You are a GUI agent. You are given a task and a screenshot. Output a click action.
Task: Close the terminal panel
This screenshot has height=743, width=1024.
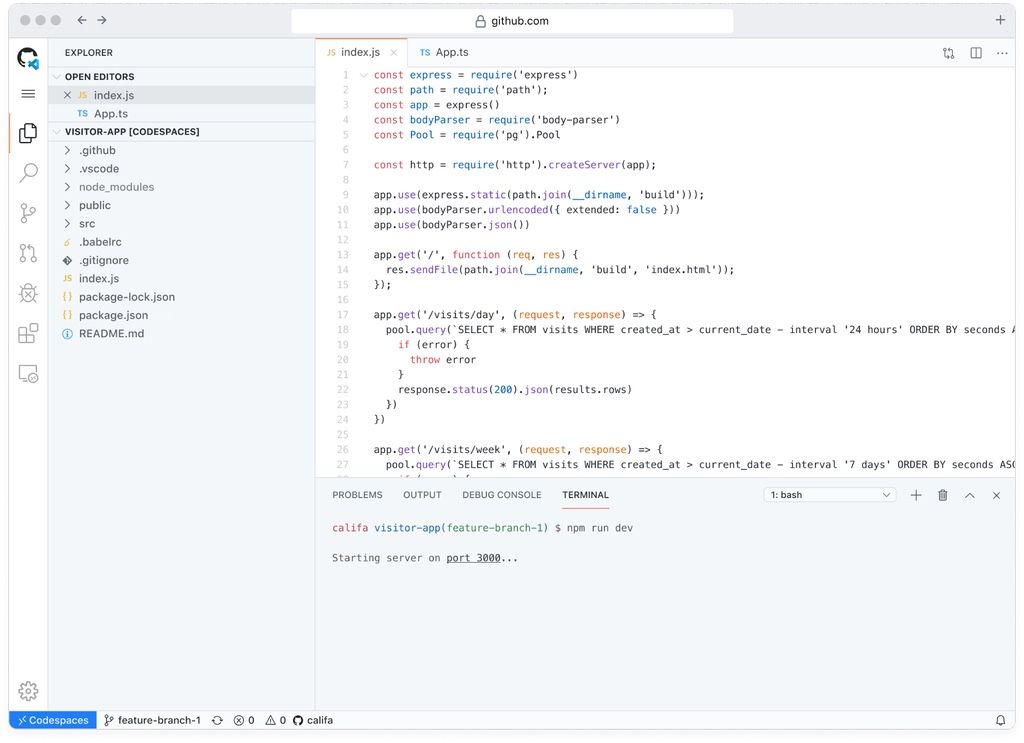(997, 496)
